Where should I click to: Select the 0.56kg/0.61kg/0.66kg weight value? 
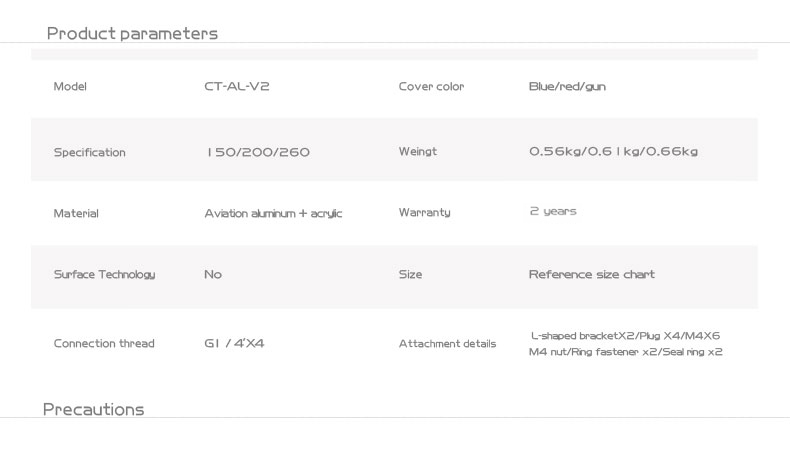point(613,151)
